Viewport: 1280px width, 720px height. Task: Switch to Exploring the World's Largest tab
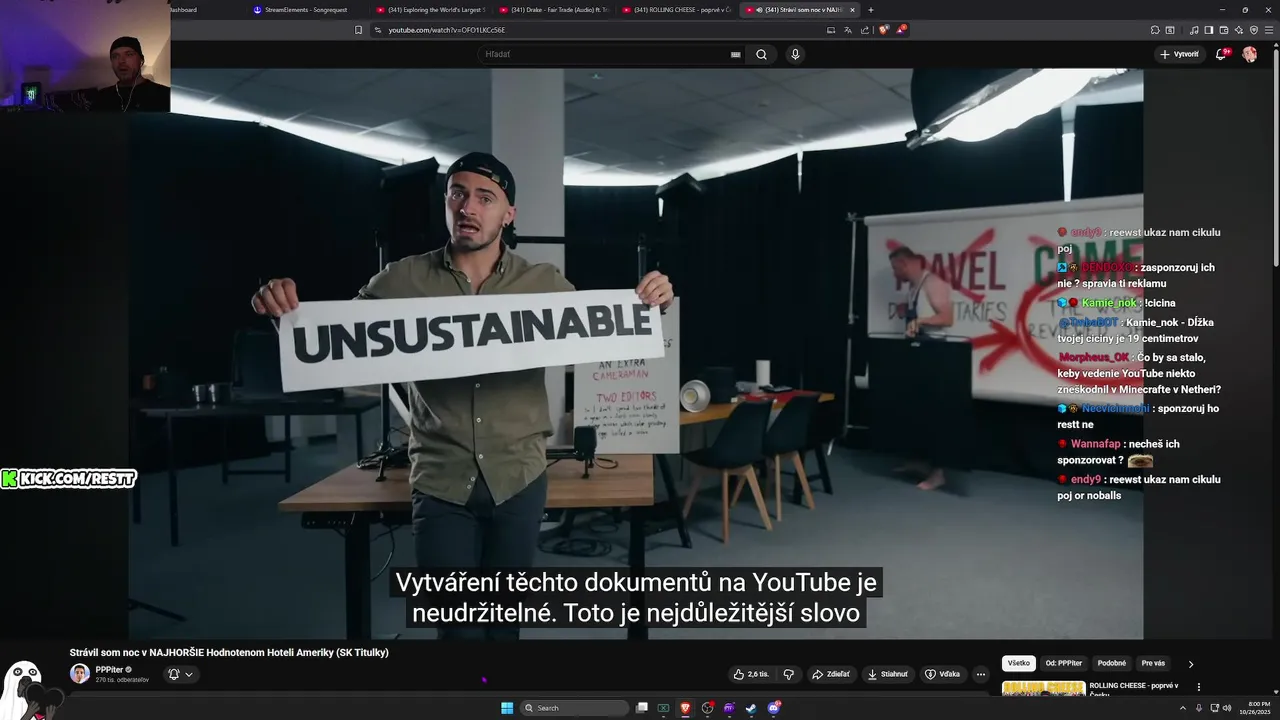click(x=430, y=10)
